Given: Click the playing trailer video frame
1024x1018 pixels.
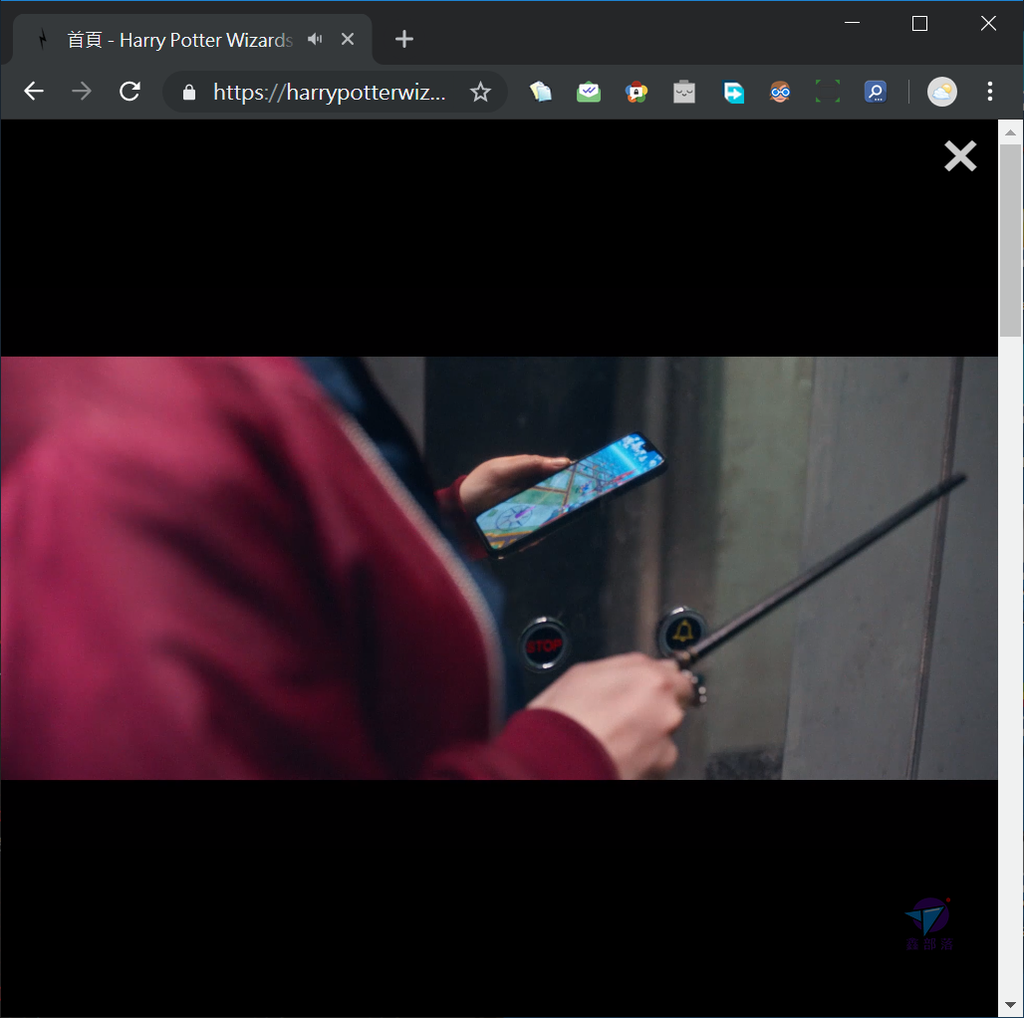Looking at the screenshot, I should [x=499, y=568].
